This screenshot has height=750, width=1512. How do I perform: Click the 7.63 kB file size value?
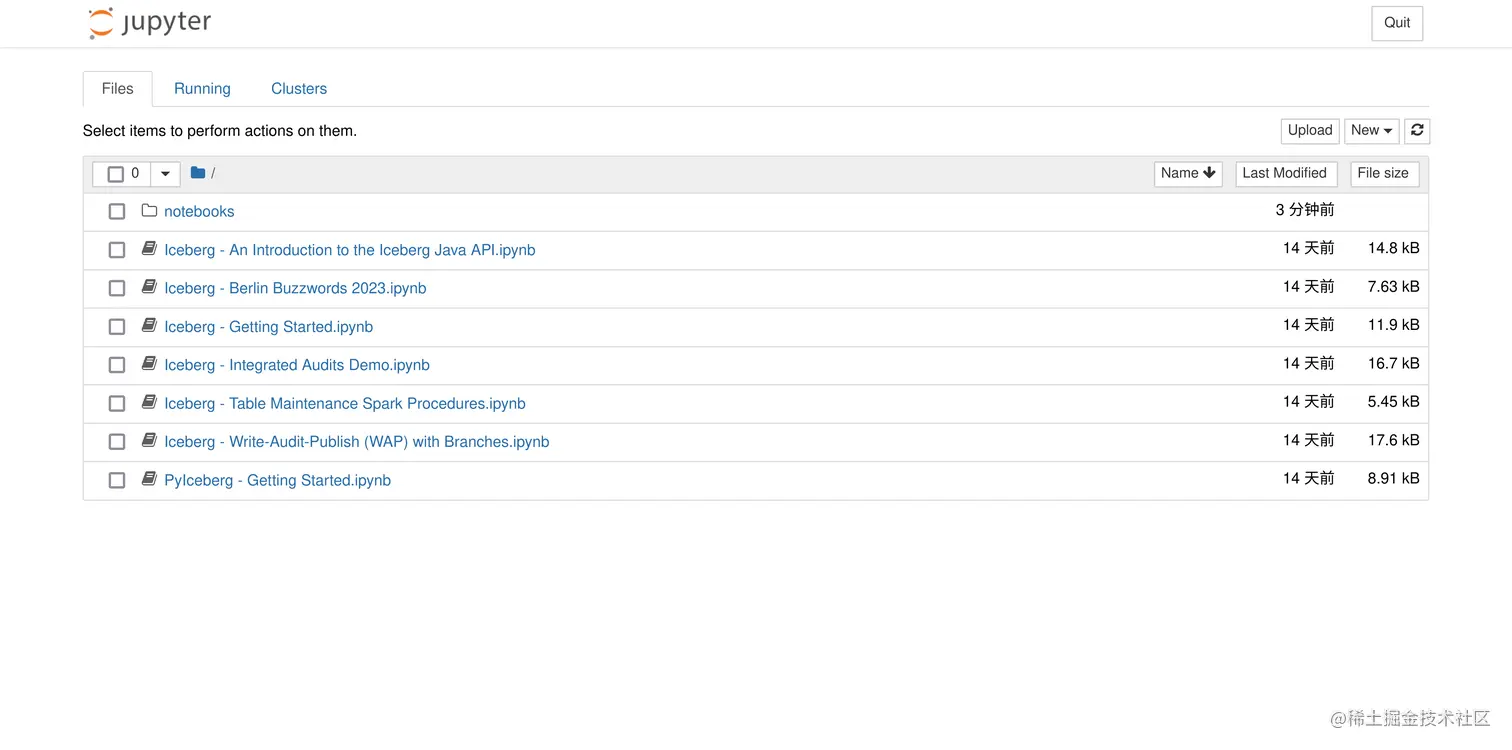coord(1394,286)
